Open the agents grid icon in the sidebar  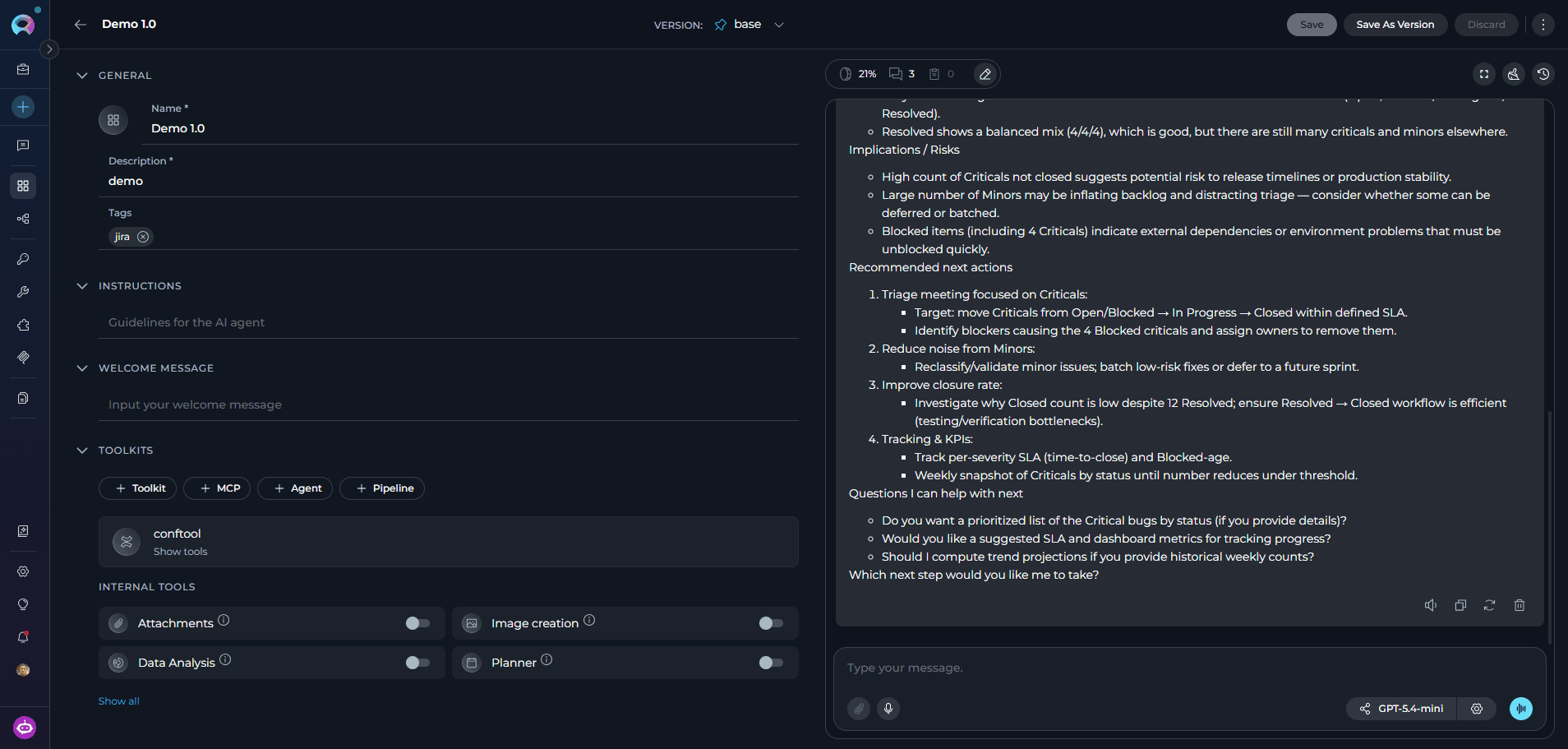23,186
